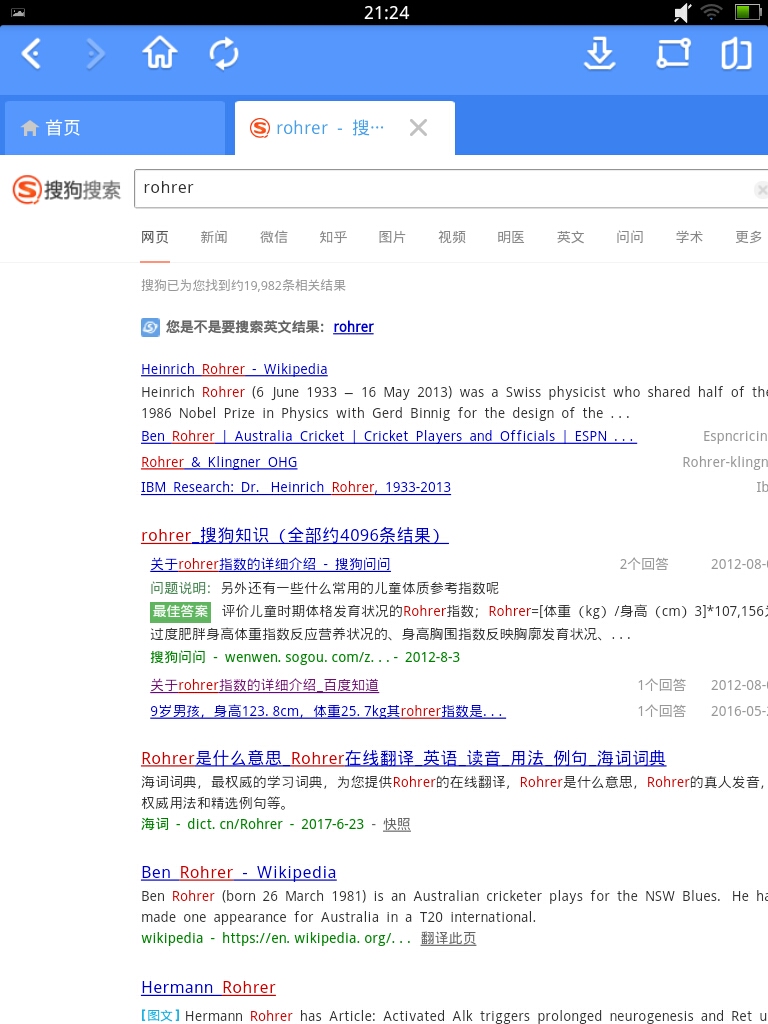Open the 学术 search category

(689, 237)
